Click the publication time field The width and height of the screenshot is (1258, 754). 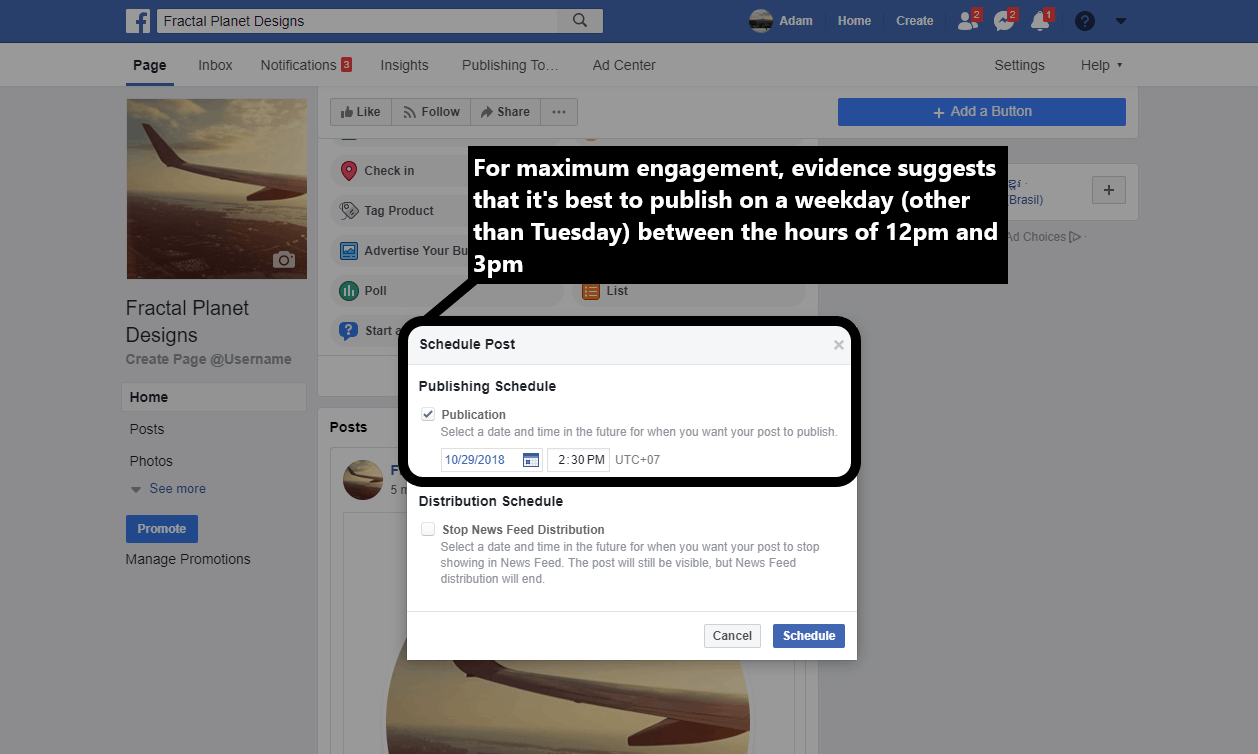(x=578, y=460)
